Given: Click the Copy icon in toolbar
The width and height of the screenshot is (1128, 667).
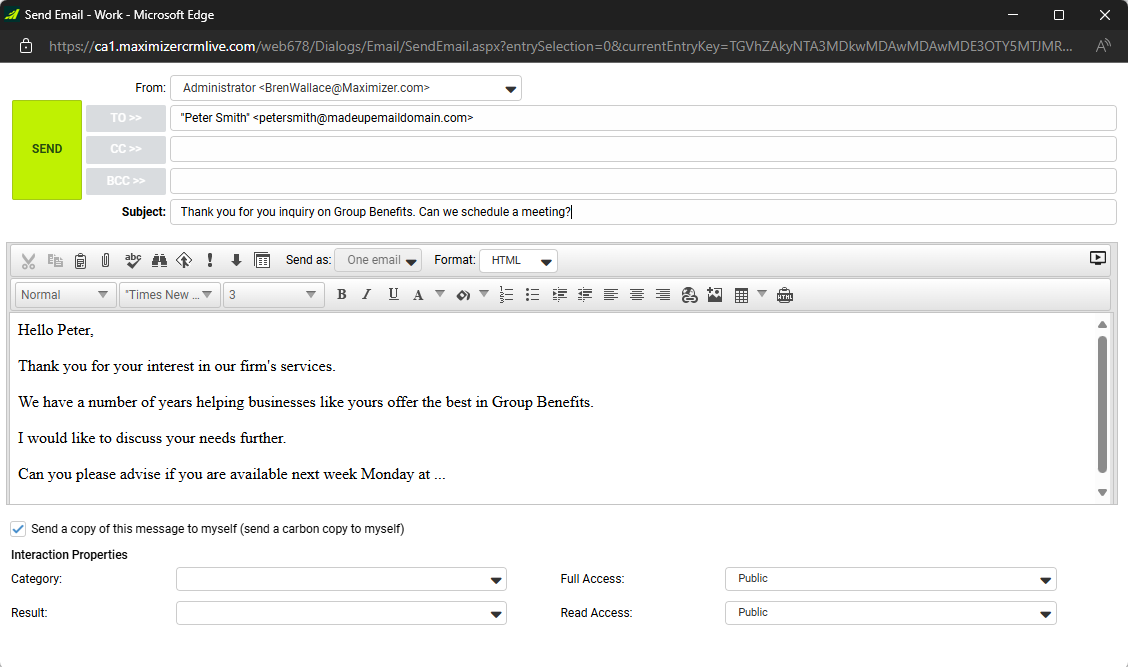Looking at the screenshot, I should point(55,260).
